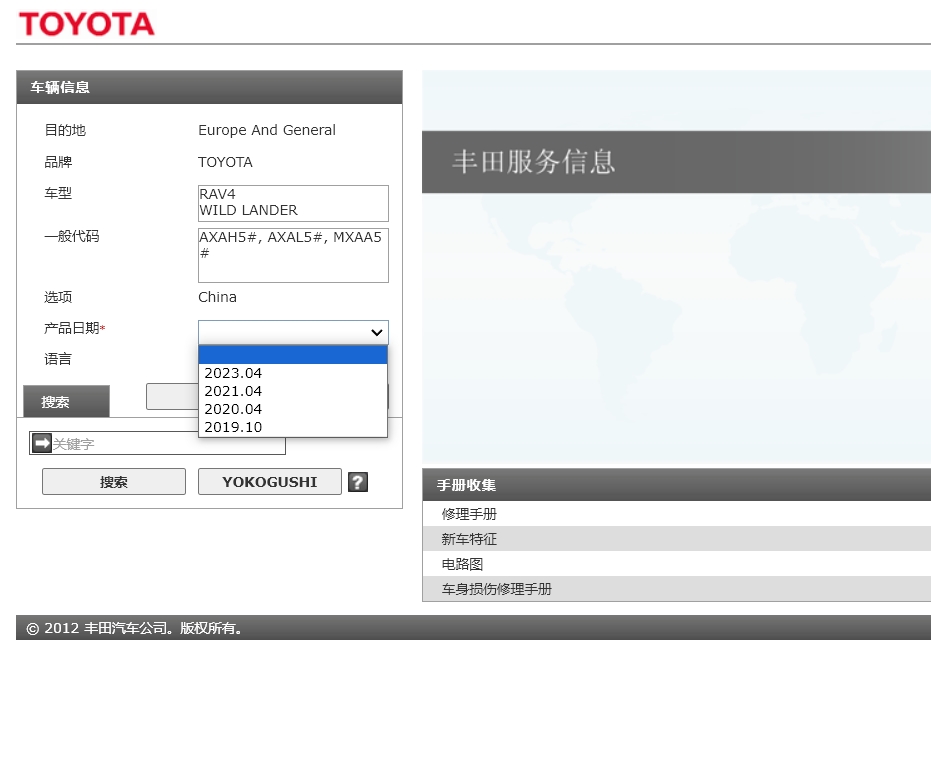Open the 产品日期 dropdown arrow
This screenshot has height=772, width=931.
[x=376, y=332]
